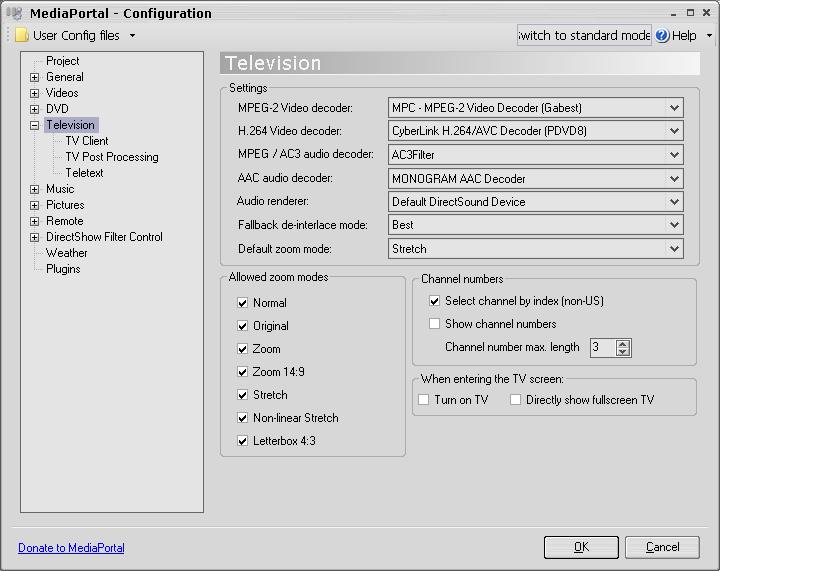Expand the DirectShow Filter Control node

pyautogui.click(x=35, y=237)
